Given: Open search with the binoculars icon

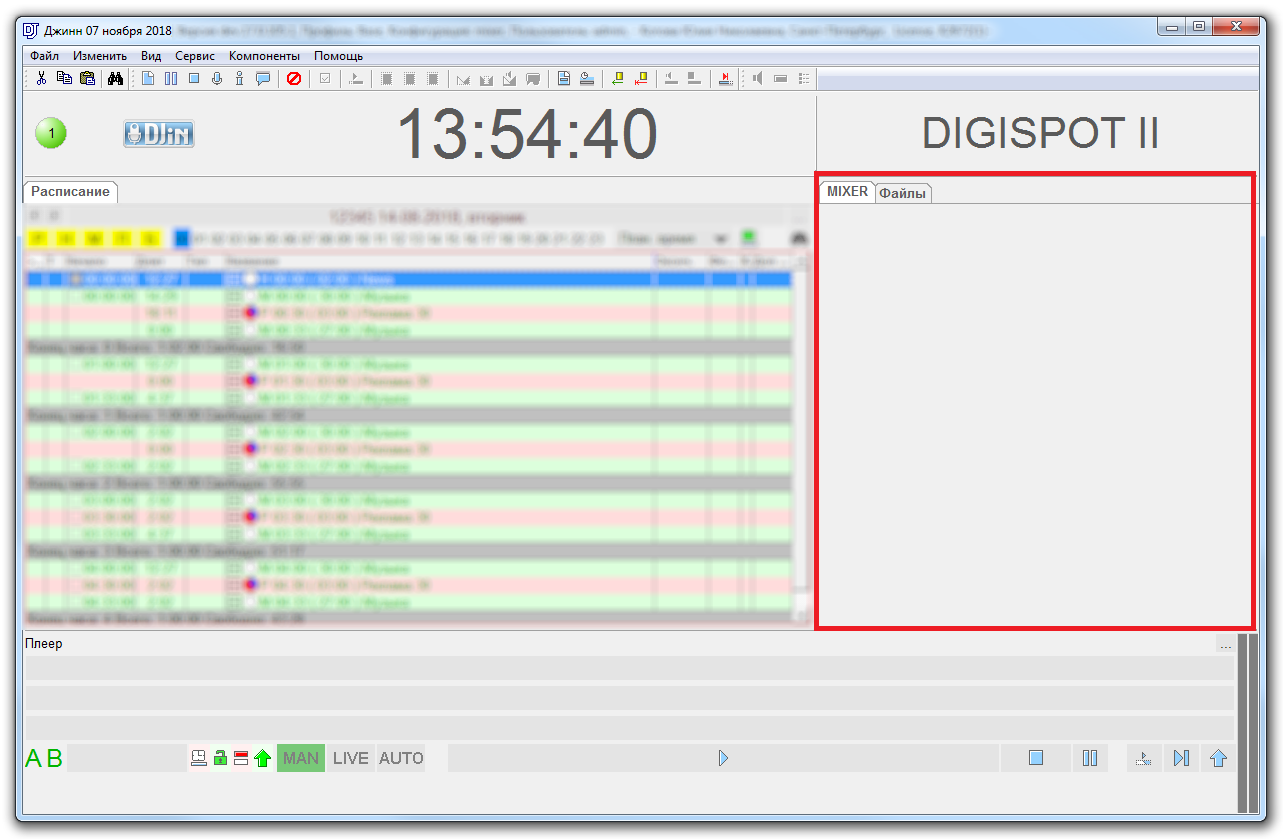Looking at the screenshot, I should click(116, 78).
